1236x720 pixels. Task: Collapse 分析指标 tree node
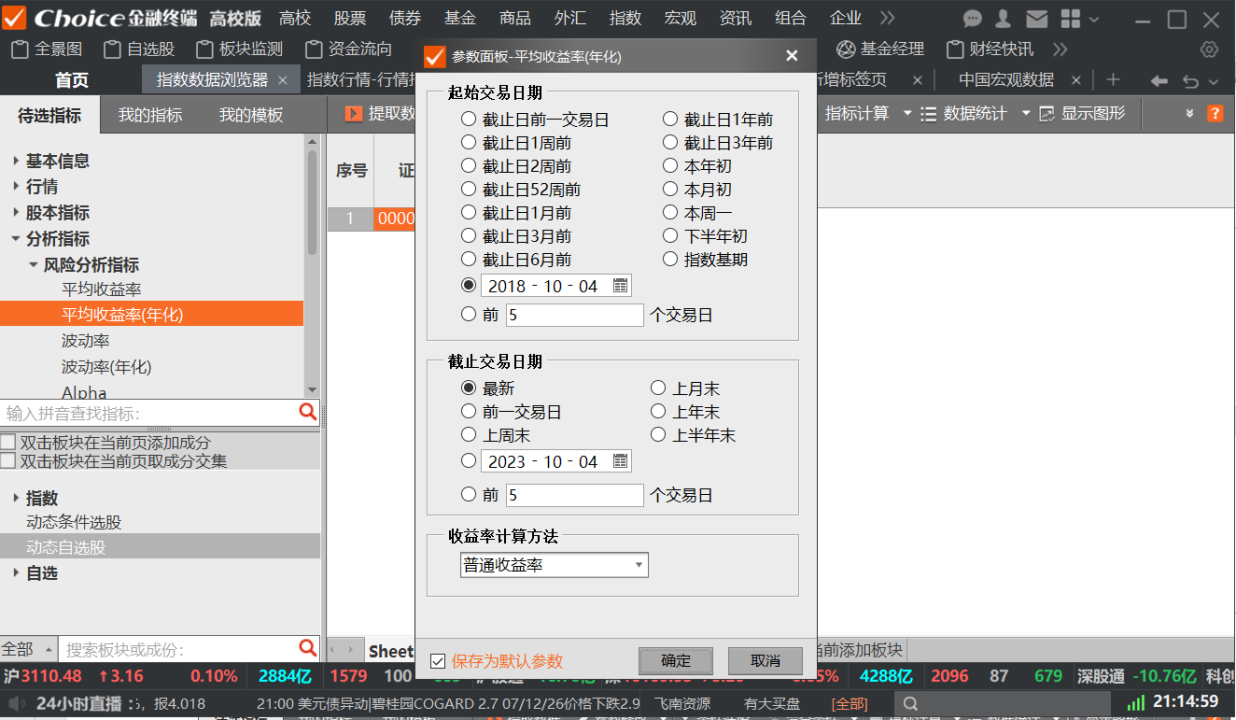click(x=16, y=238)
